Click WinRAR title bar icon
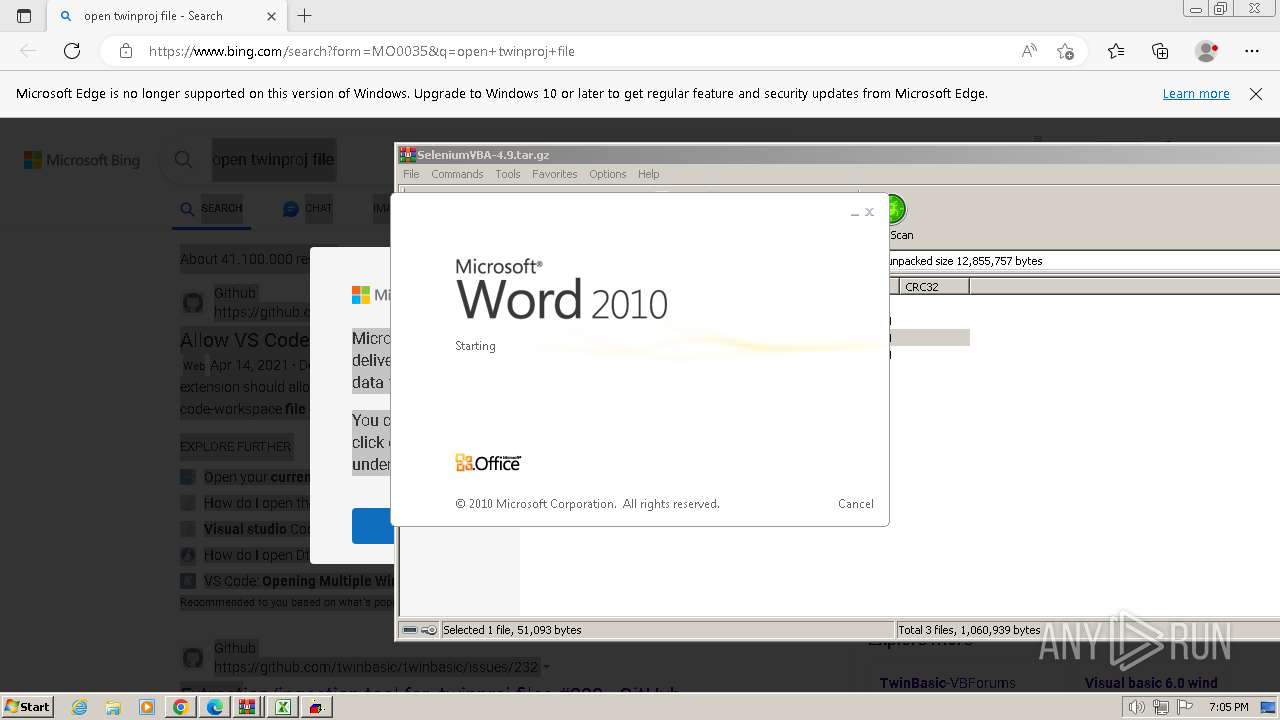1280x720 pixels. click(407, 155)
